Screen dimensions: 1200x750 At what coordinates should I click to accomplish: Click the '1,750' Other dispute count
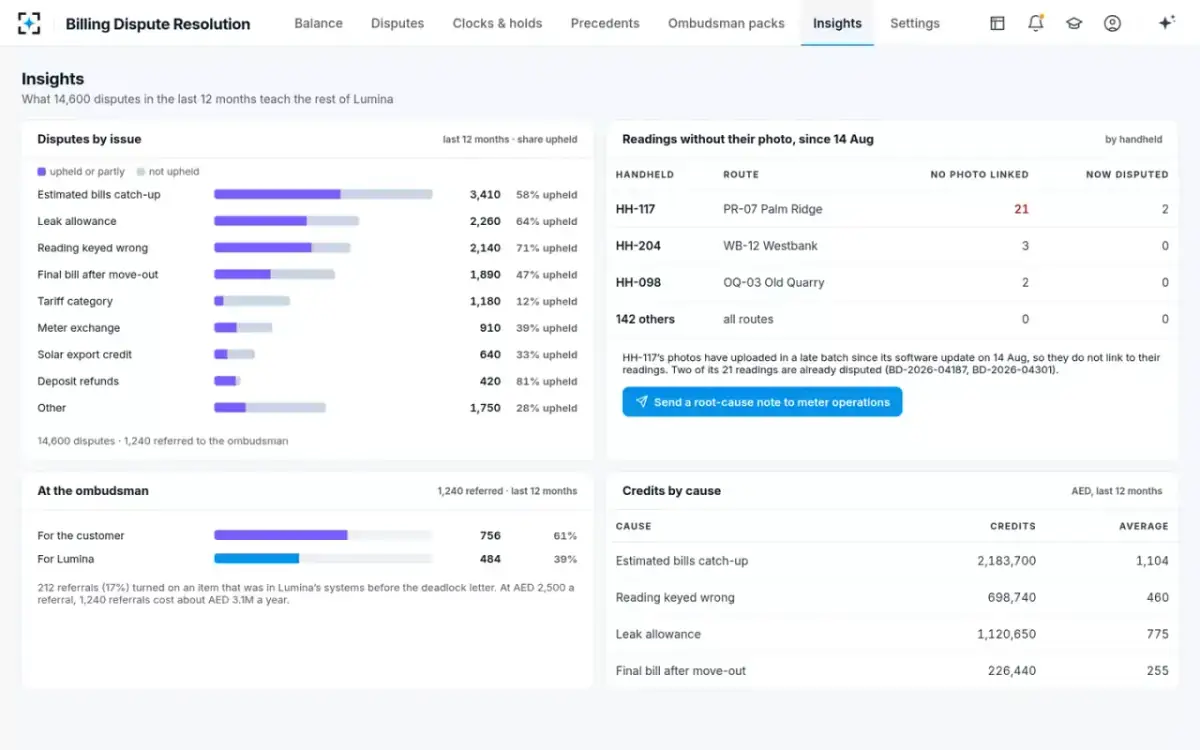tap(485, 408)
